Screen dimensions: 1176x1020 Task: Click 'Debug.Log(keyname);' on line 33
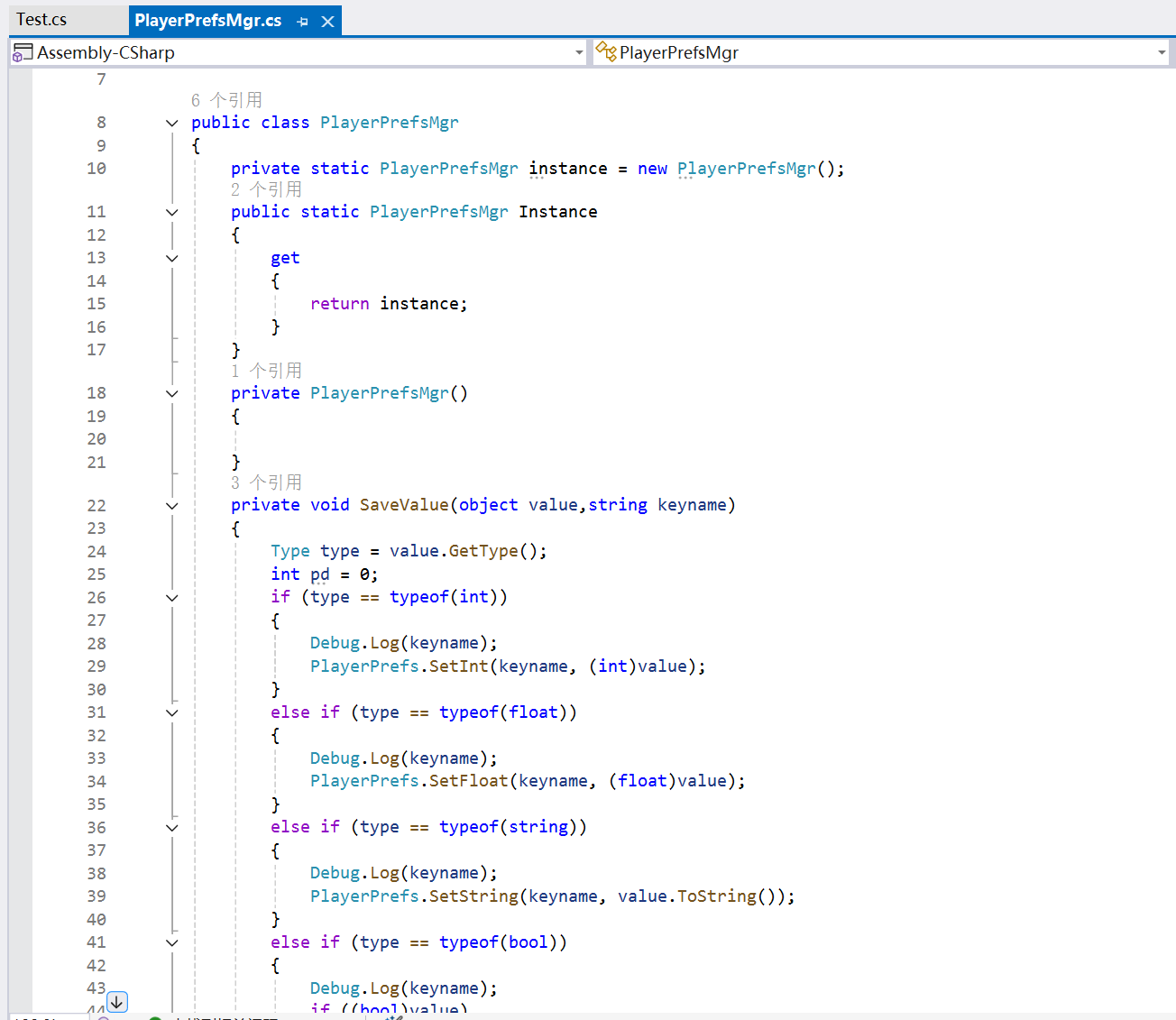coord(404,758)
